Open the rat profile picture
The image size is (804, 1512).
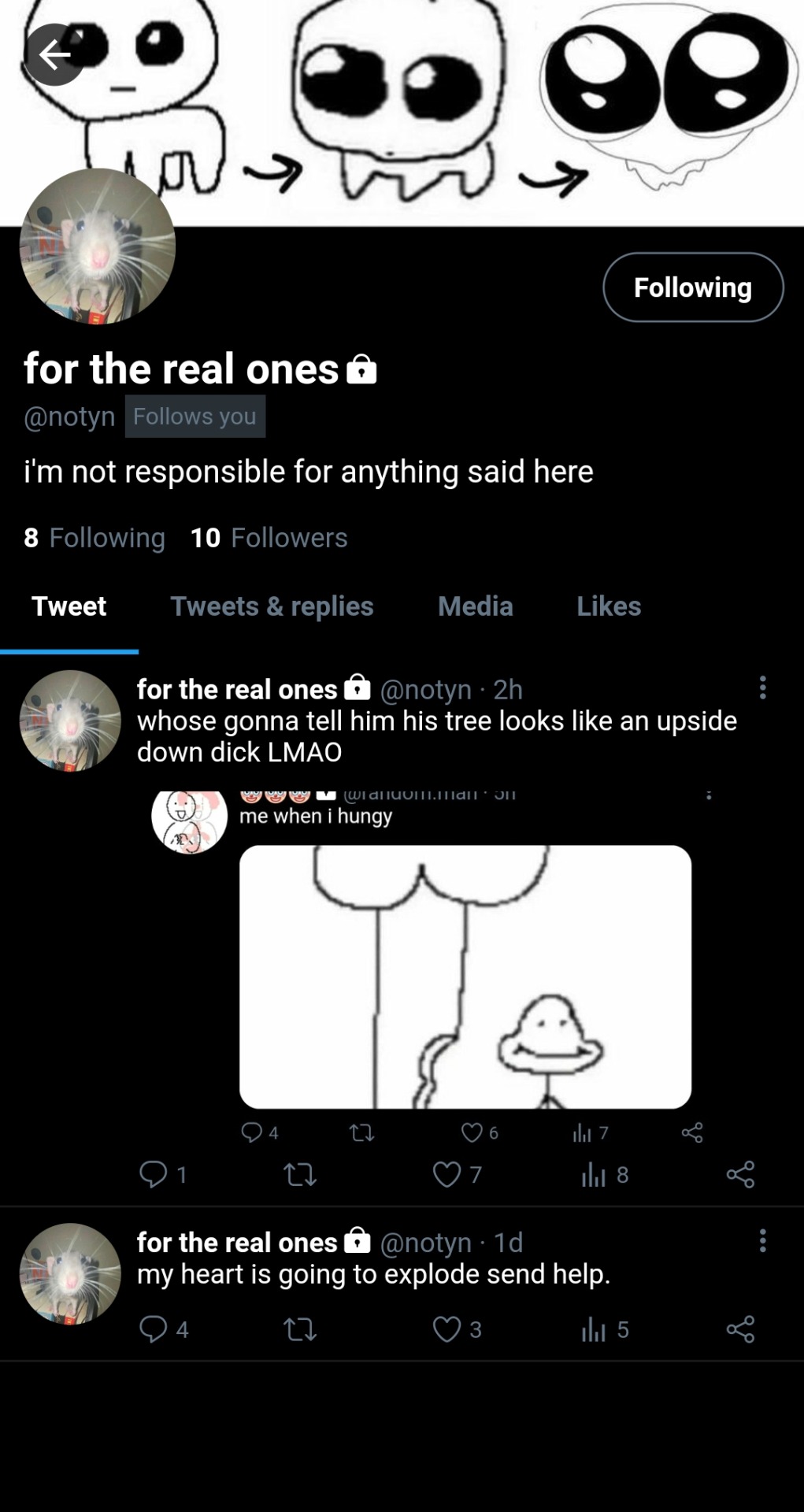[x=98, y=246]
